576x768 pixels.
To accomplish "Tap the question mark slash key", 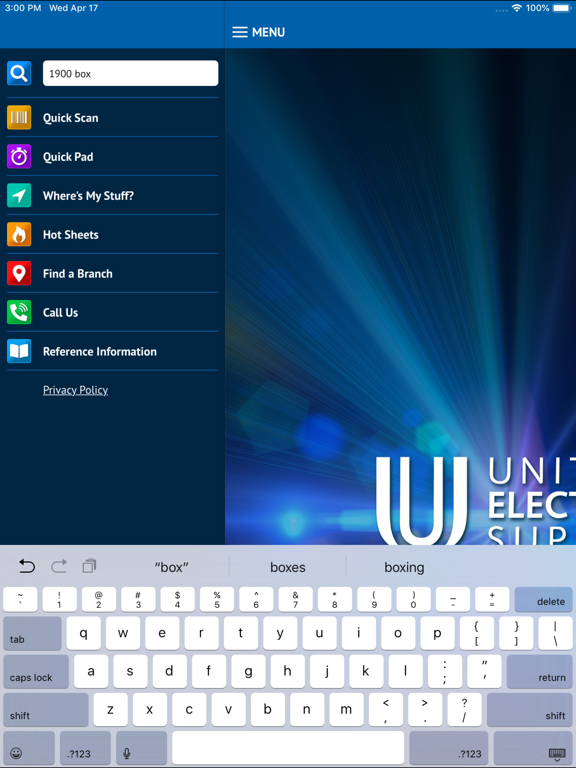I will click(464, 710).
